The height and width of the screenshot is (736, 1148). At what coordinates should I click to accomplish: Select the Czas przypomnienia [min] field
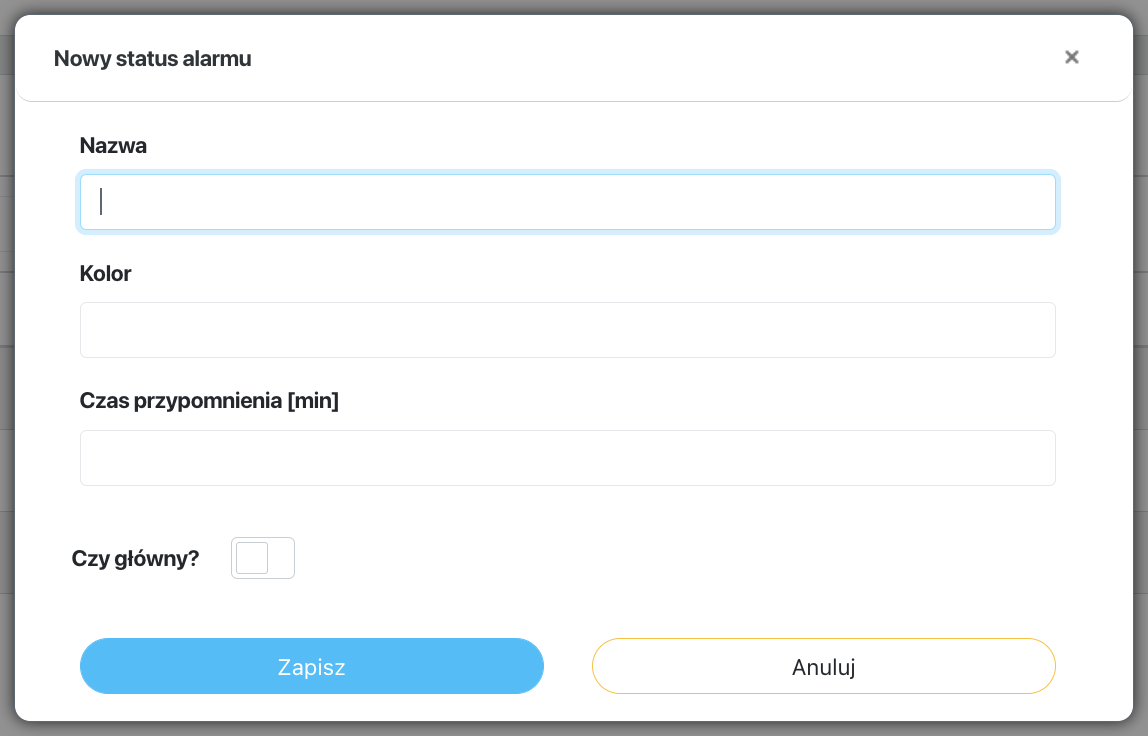[567, 457]
